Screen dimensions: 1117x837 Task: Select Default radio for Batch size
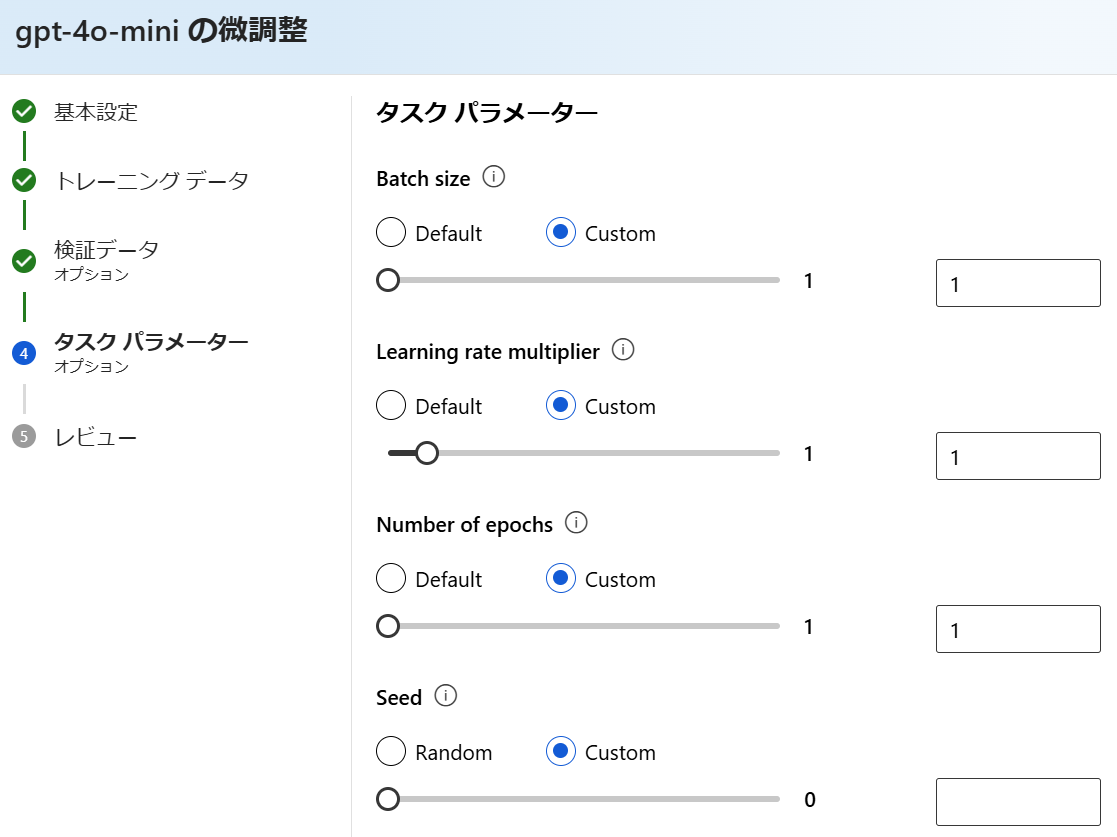tap(391, 233)
